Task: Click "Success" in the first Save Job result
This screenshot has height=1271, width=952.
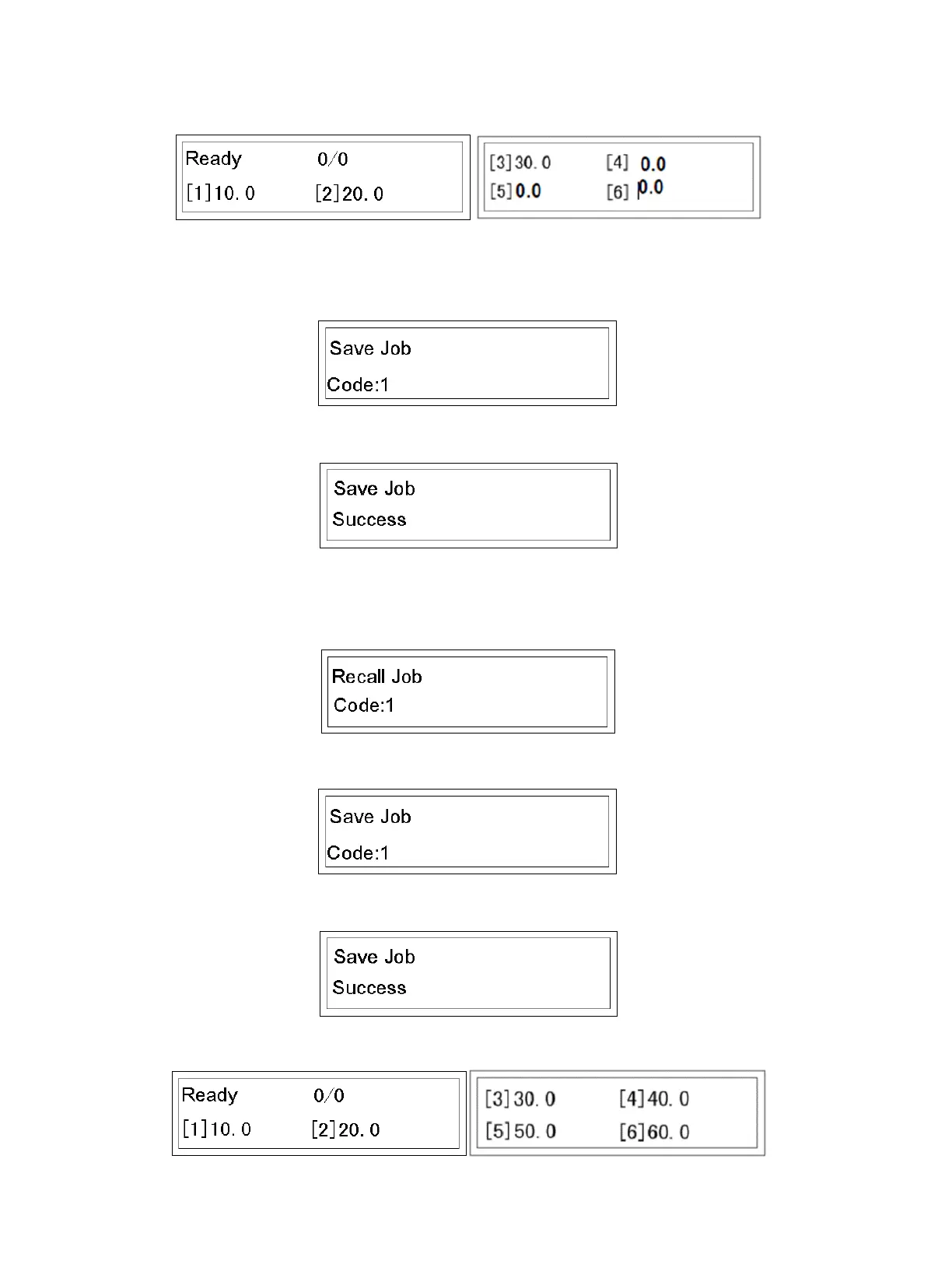Action: coord(369,520)
